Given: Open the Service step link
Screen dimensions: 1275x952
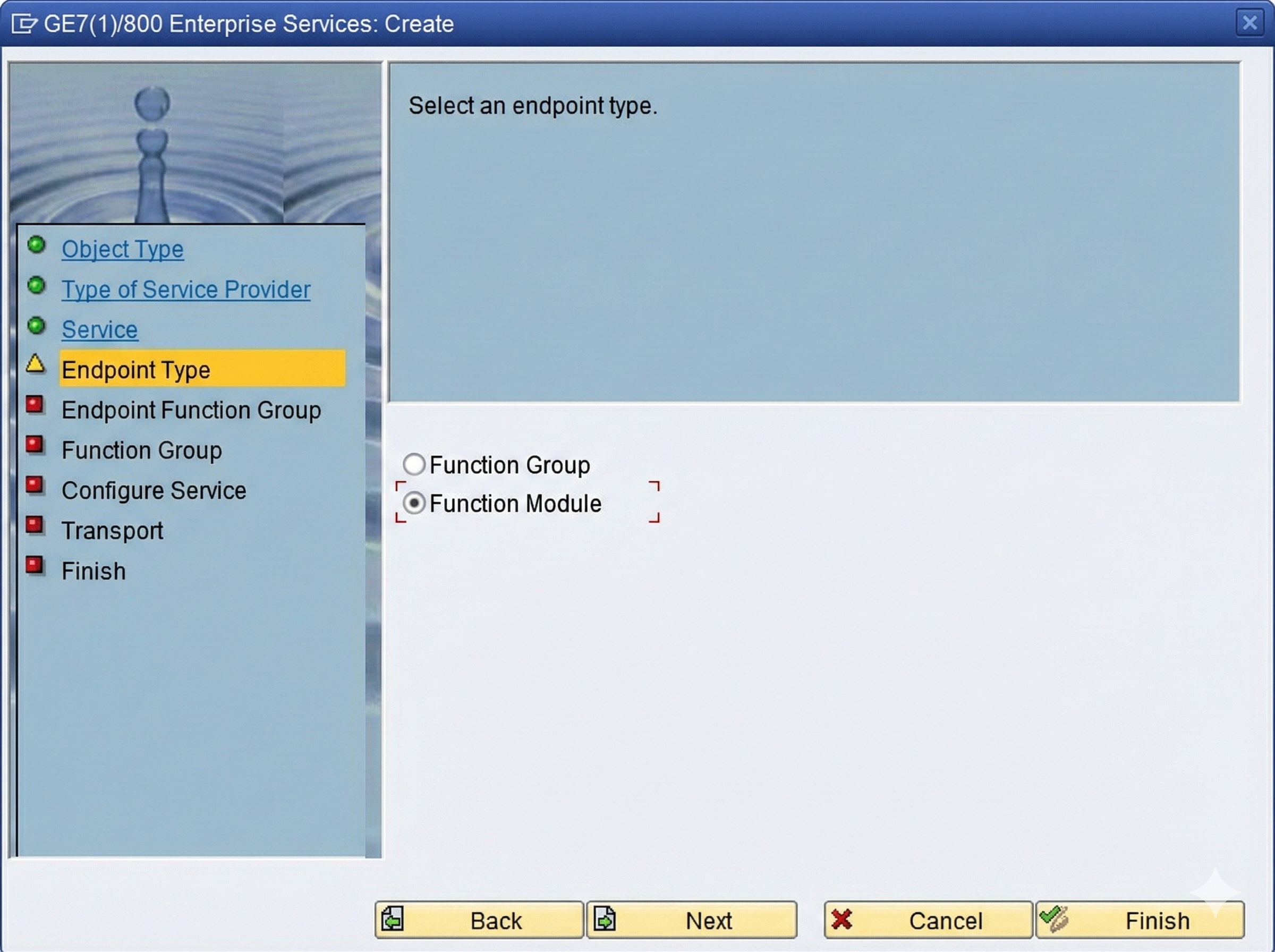Looking at the screenshot, I should click(x=100, y=329).
